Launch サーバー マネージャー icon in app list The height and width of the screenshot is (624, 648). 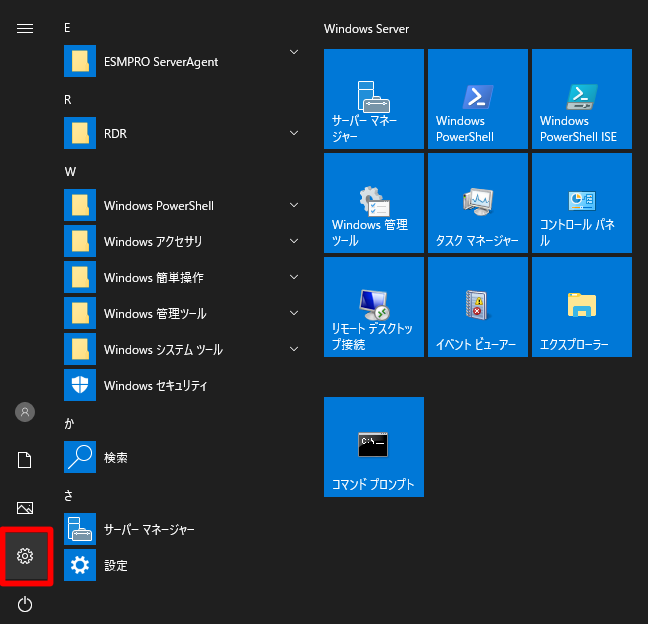(80, 529)
